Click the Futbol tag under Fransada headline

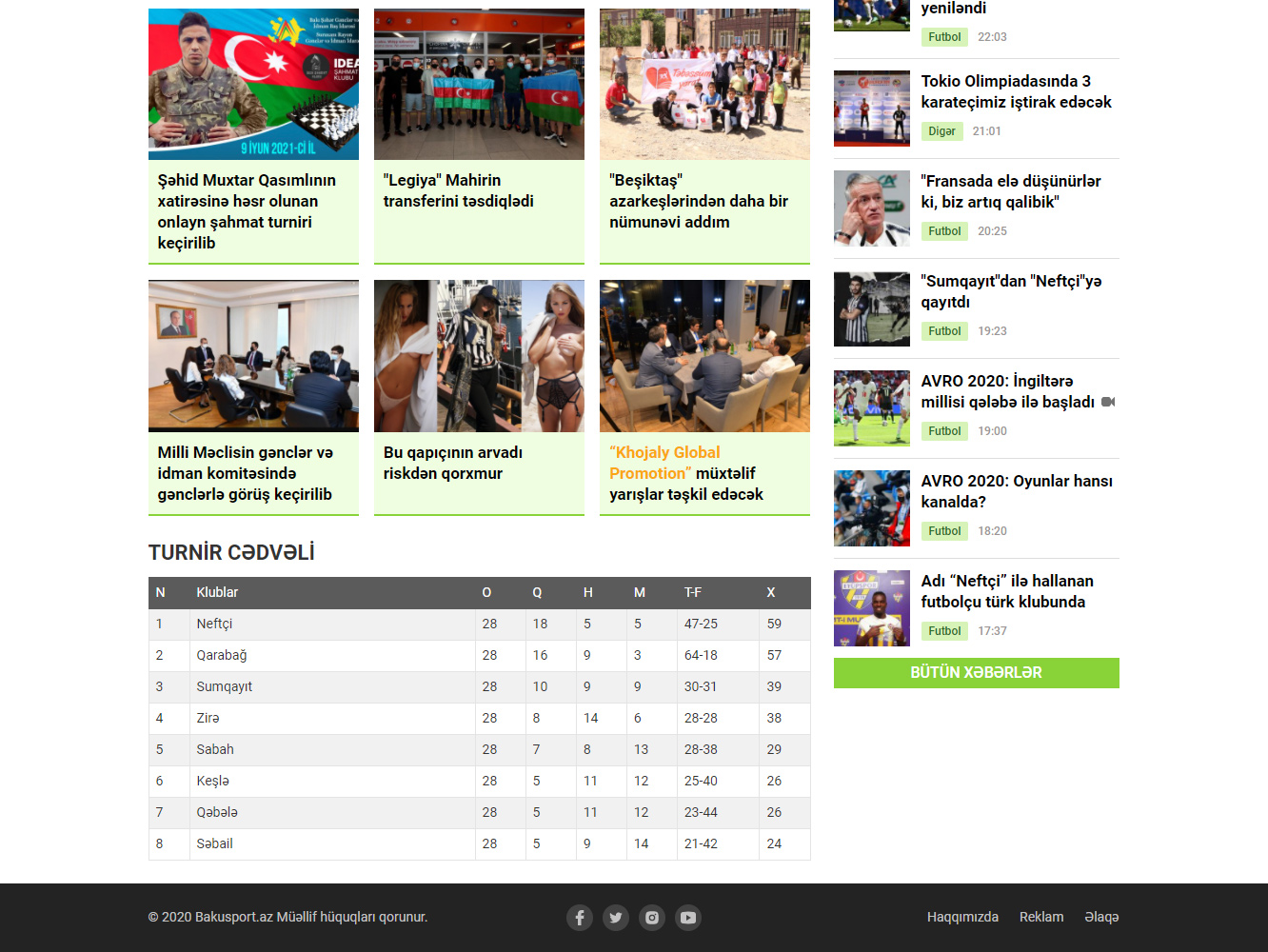point(944,231)
